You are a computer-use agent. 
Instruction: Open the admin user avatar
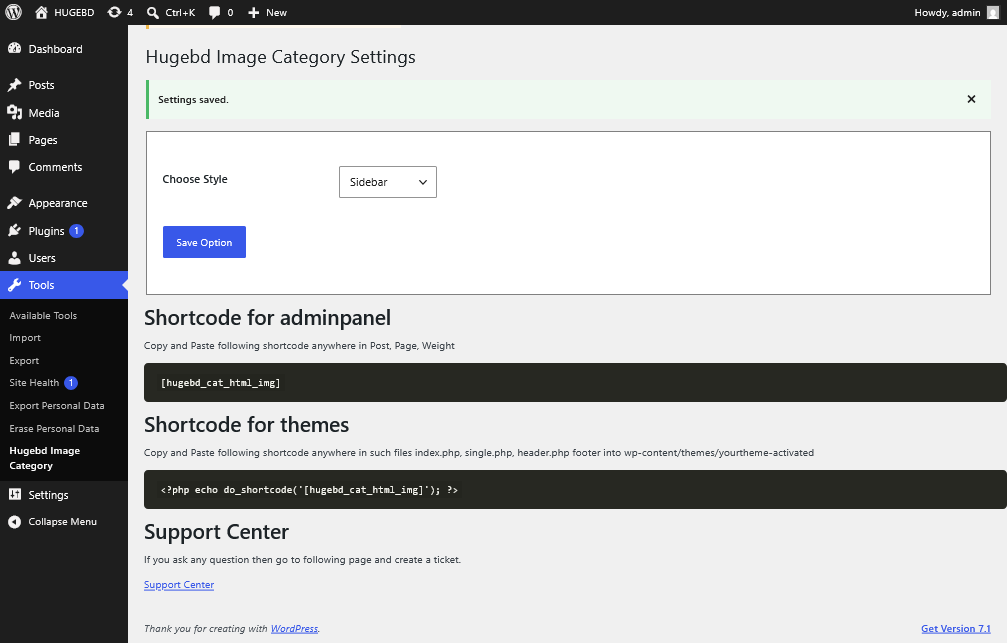[993, 12]
